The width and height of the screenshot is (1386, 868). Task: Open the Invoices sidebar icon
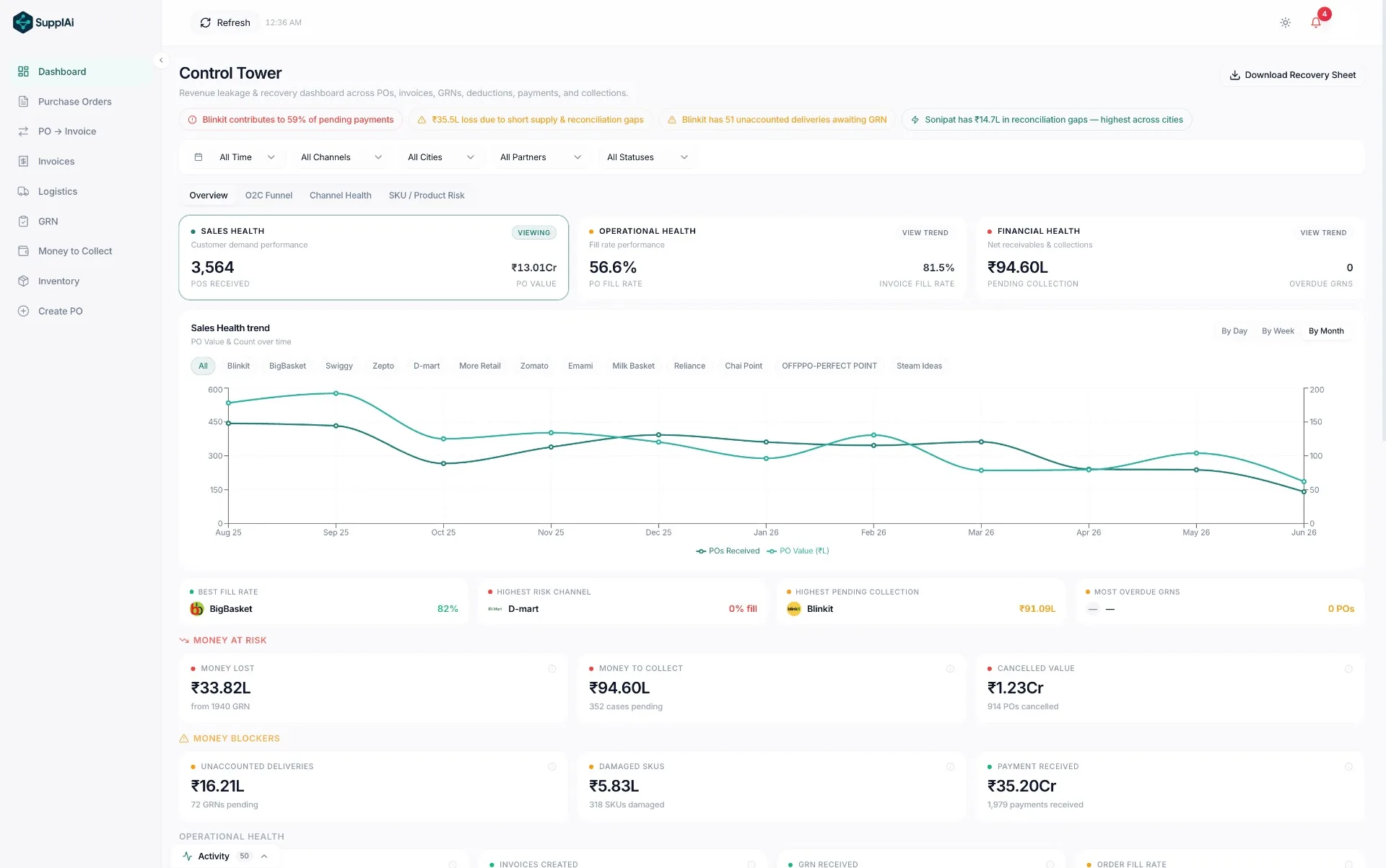[23, 162]
